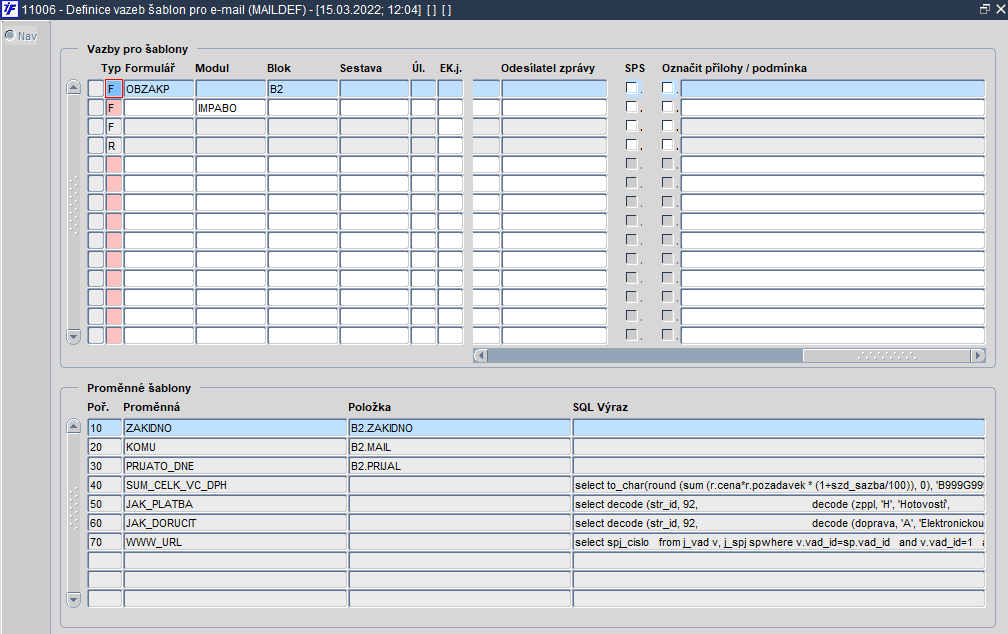The width and height of the screenshot is (1008, 634).
Task: Click right arrow of horizontal scrollbar
Action: (977, 355)
